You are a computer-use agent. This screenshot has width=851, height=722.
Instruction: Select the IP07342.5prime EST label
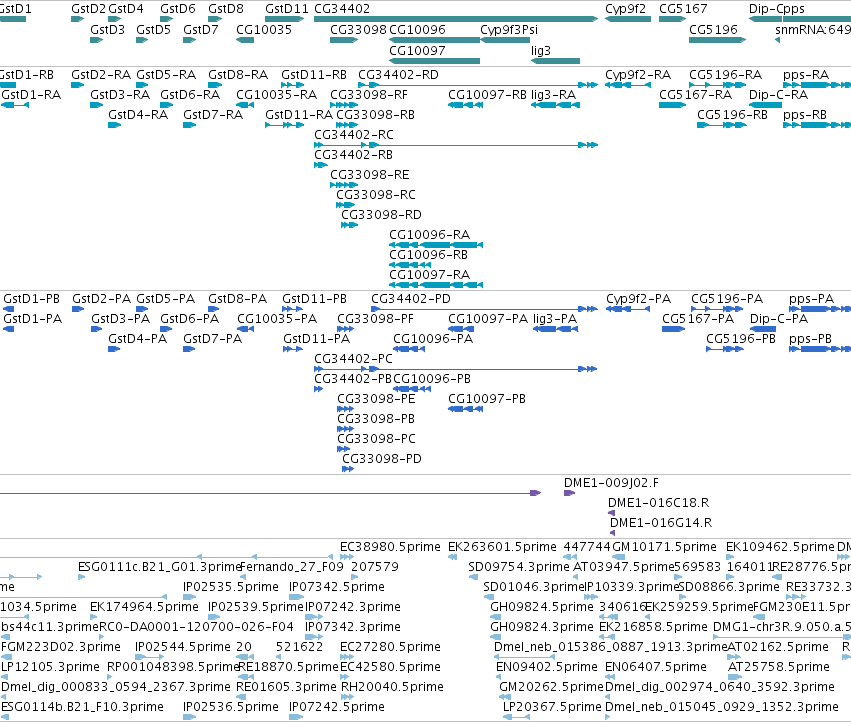[336, 587]
